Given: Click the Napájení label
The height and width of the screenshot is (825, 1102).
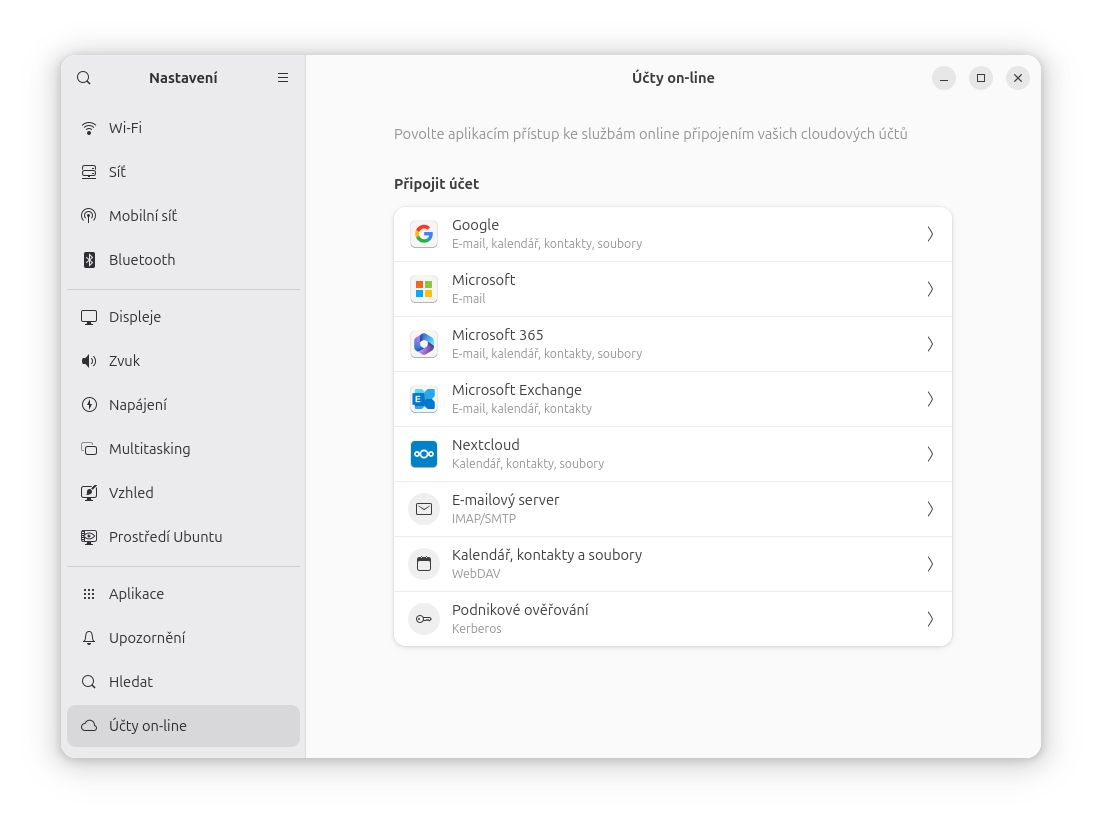Looking at the screenshot, I should point(138,405).
